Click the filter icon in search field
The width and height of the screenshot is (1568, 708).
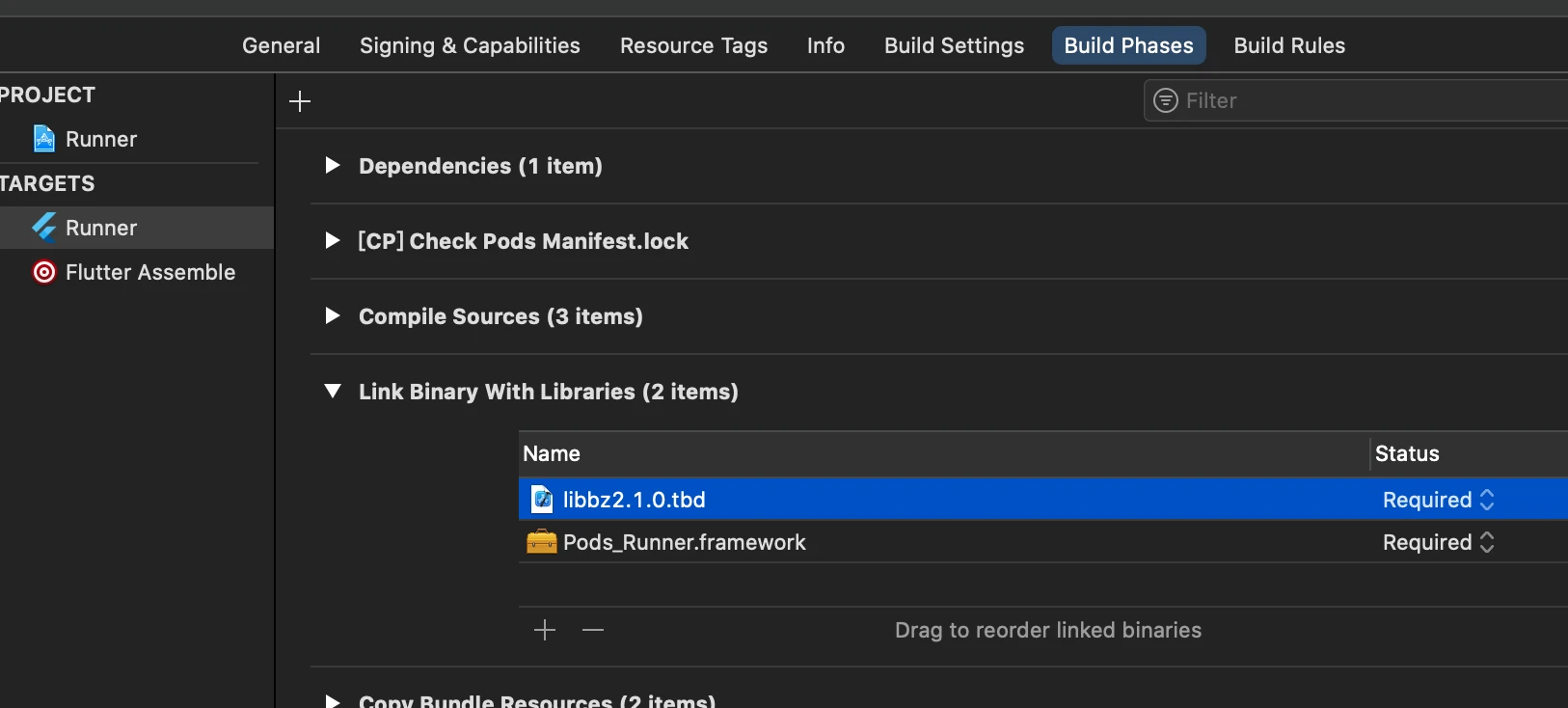pos(1166,100)
